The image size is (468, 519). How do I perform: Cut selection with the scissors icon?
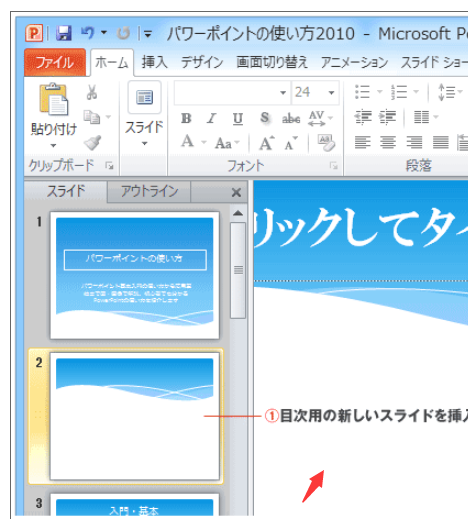click(92, 92)
